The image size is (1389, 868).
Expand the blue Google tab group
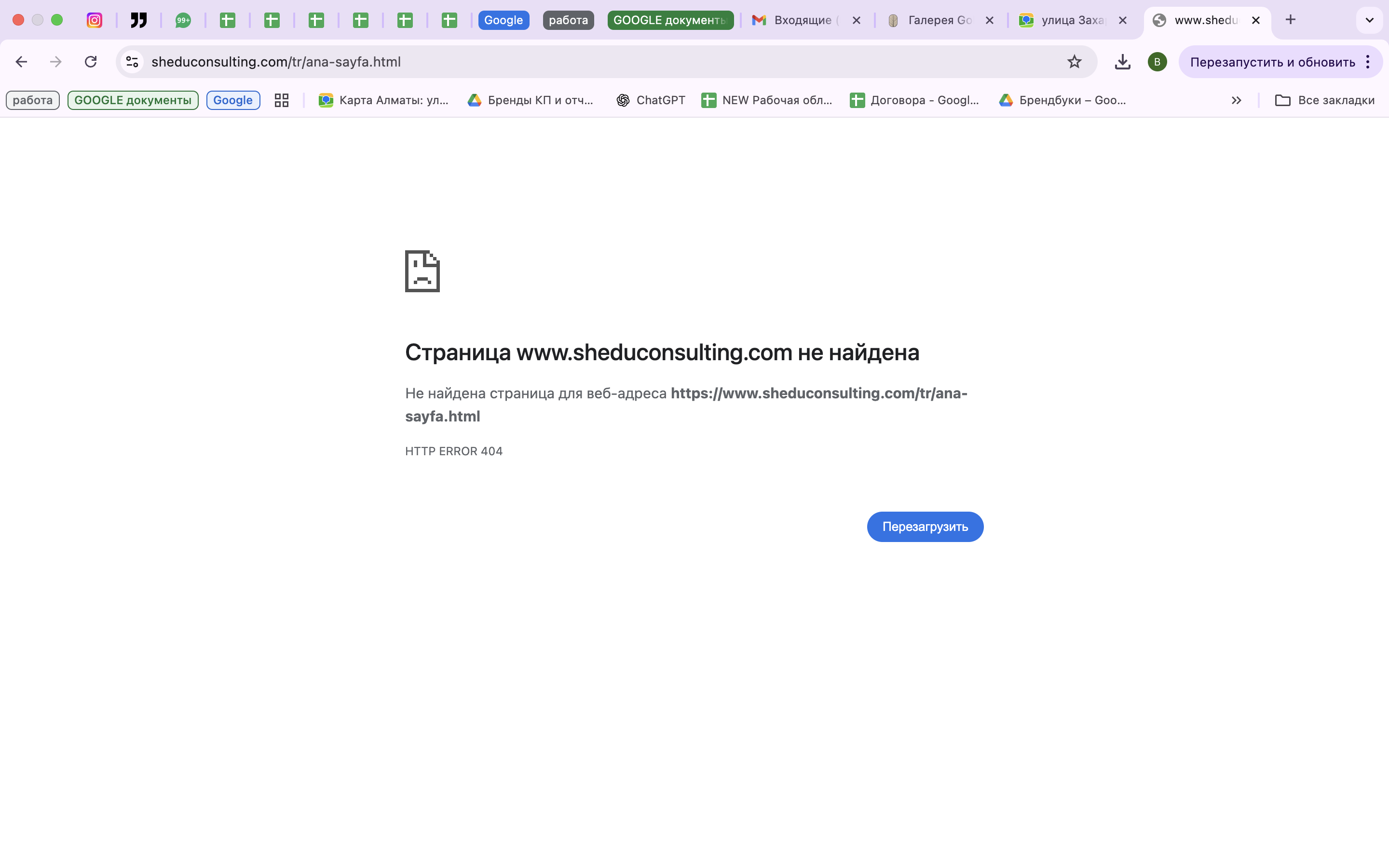504,20
